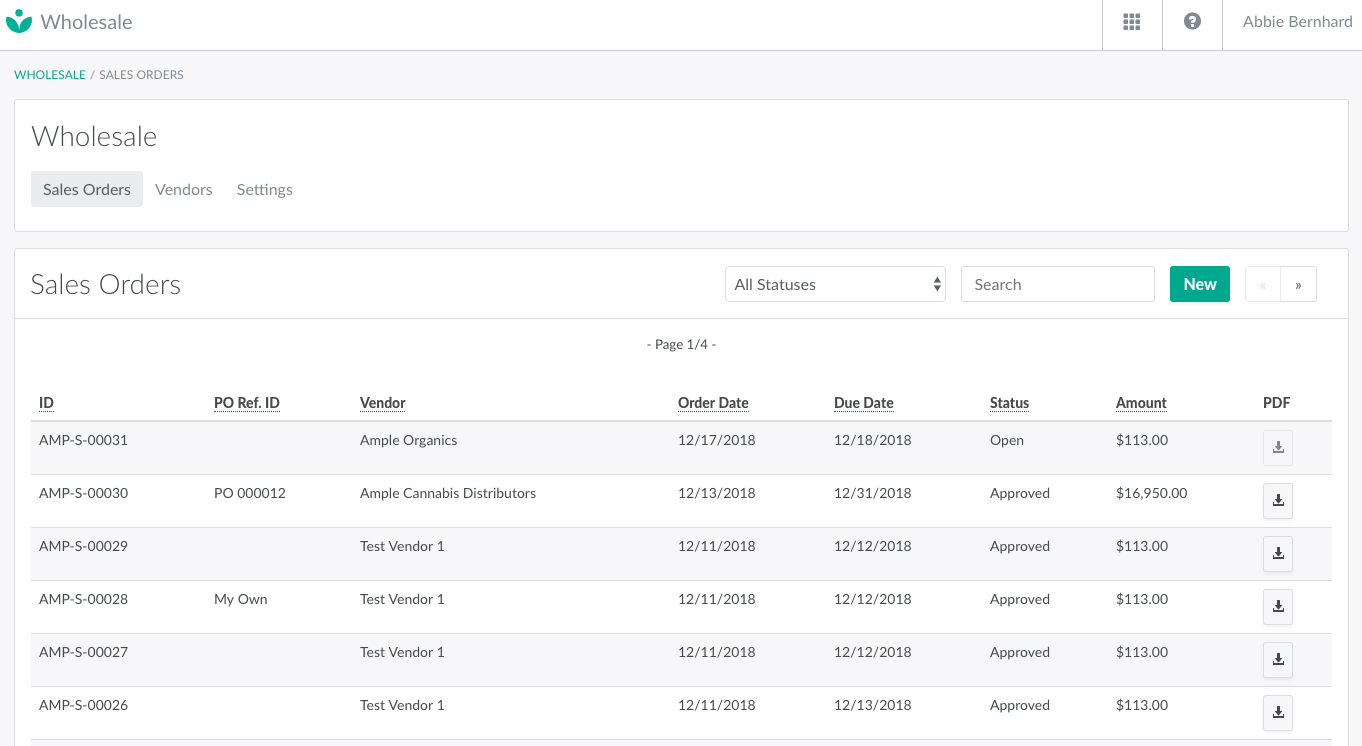The width and height of the screenshot is (1362, 746).
Task: Download PDF for order AMP-S-00026
Action: pos(1277,713)
